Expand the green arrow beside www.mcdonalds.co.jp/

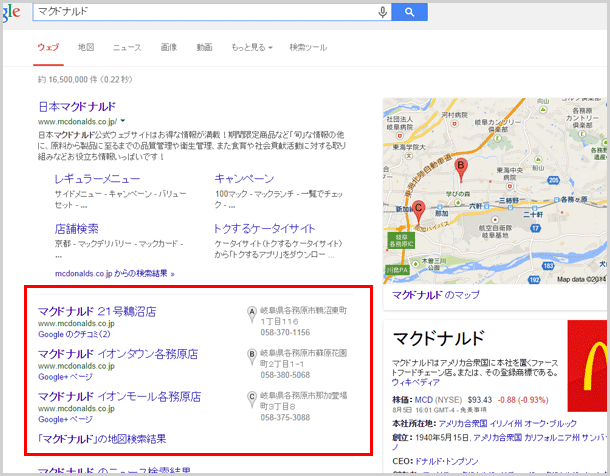(x=123, y=121)
